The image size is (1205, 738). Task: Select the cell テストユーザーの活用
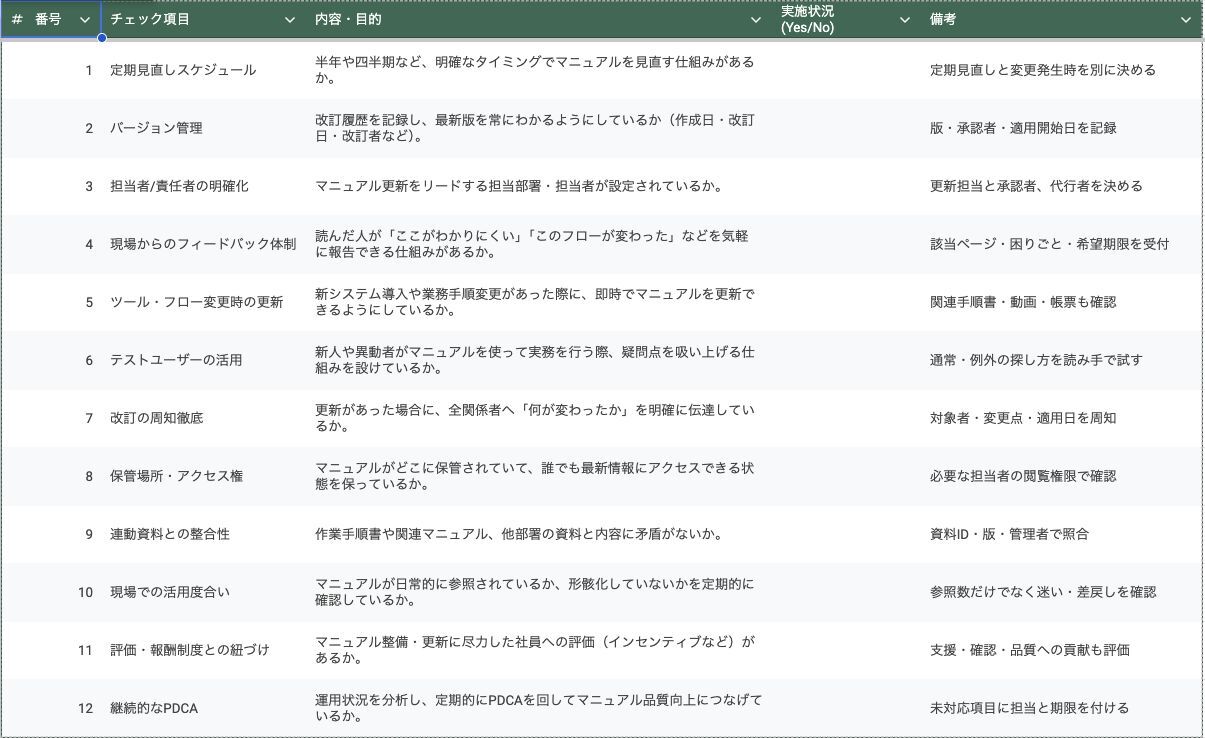click(176, 360)
